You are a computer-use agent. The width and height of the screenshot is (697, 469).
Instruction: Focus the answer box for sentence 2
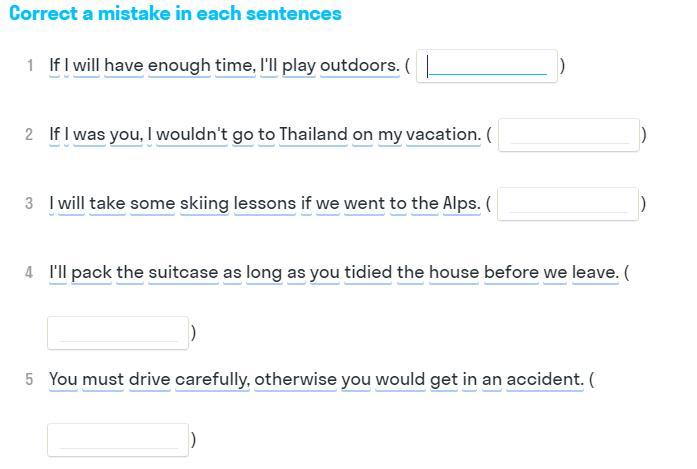(x=569, y=135)
